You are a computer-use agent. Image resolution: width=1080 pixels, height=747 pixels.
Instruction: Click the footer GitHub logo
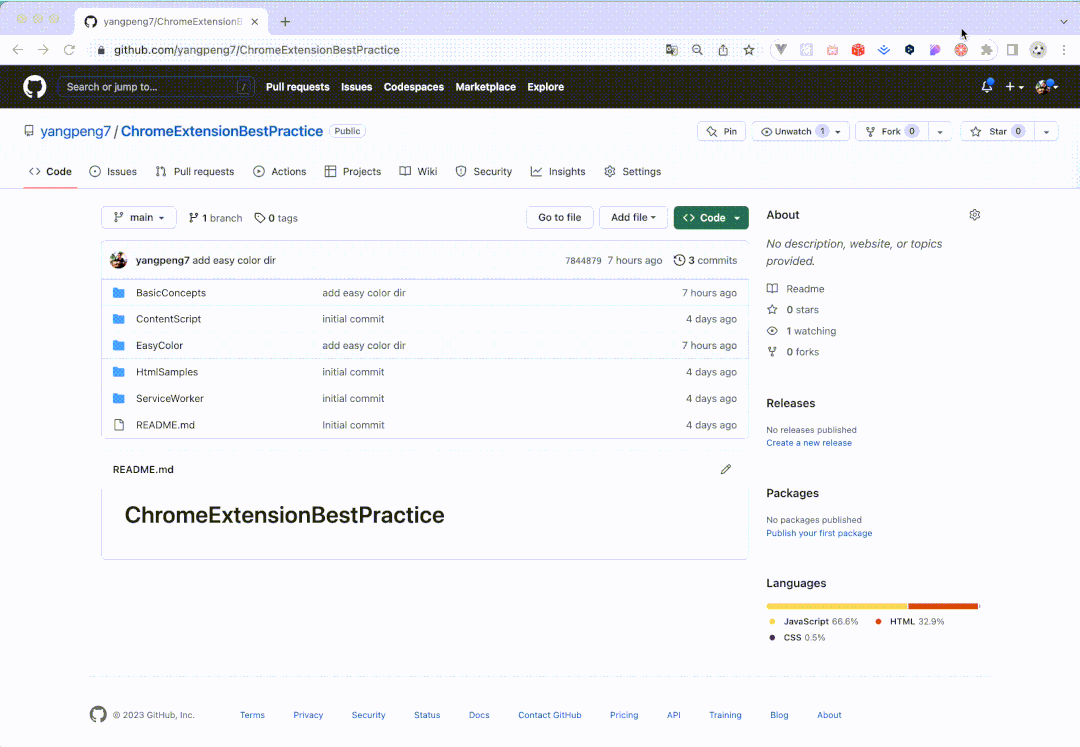pos(98,715)
